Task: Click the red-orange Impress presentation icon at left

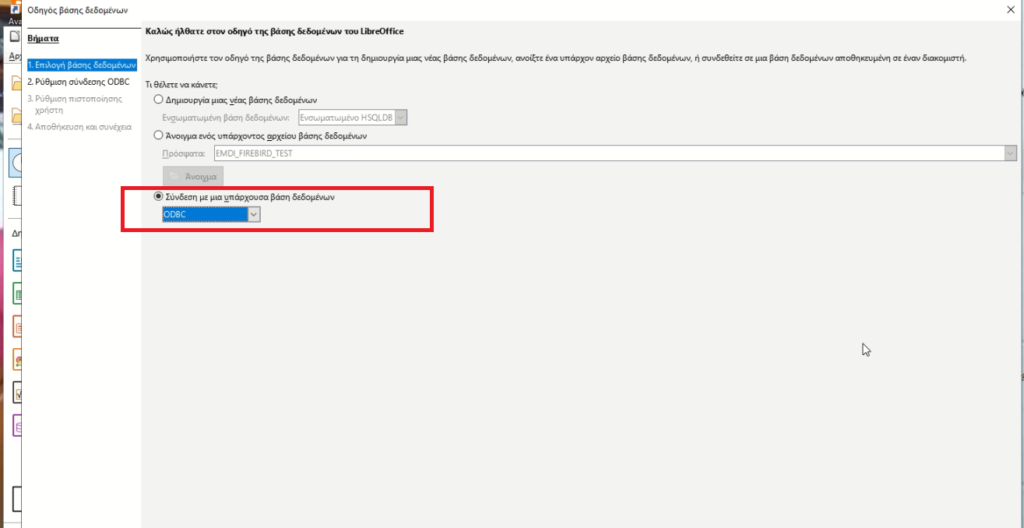Action: pyautogui.click(x=16, y=326)
